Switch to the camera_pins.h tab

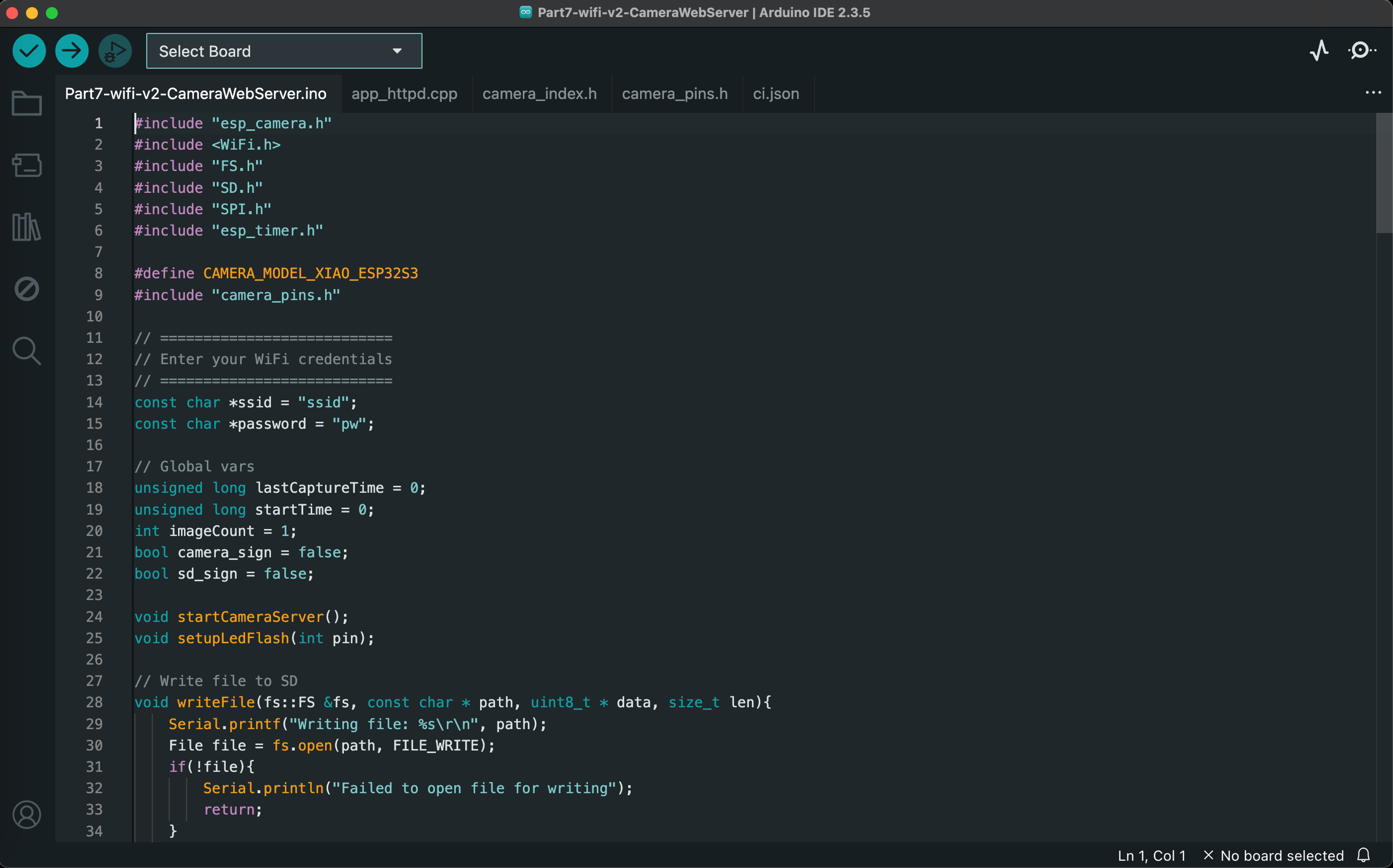(x=674, y=94)
